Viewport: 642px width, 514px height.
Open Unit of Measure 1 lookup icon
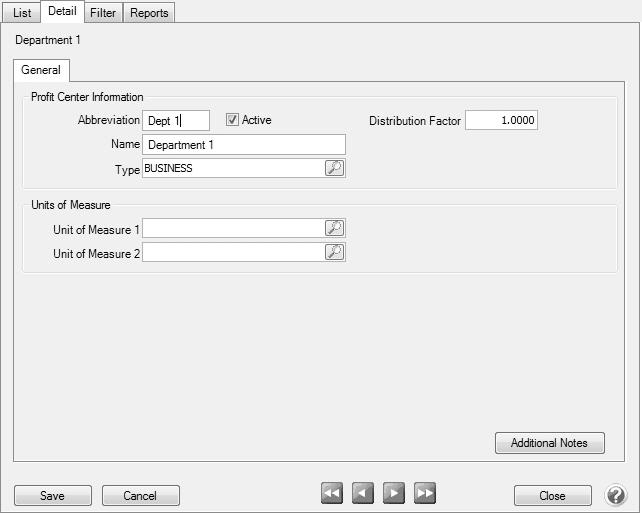click(335, 229)
